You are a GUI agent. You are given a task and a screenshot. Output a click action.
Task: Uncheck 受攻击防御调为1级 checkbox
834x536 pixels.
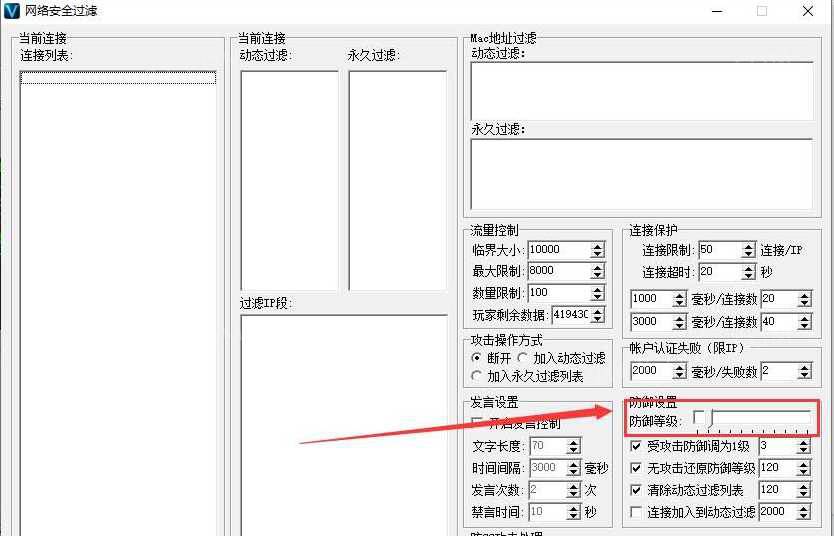point(636,446)
